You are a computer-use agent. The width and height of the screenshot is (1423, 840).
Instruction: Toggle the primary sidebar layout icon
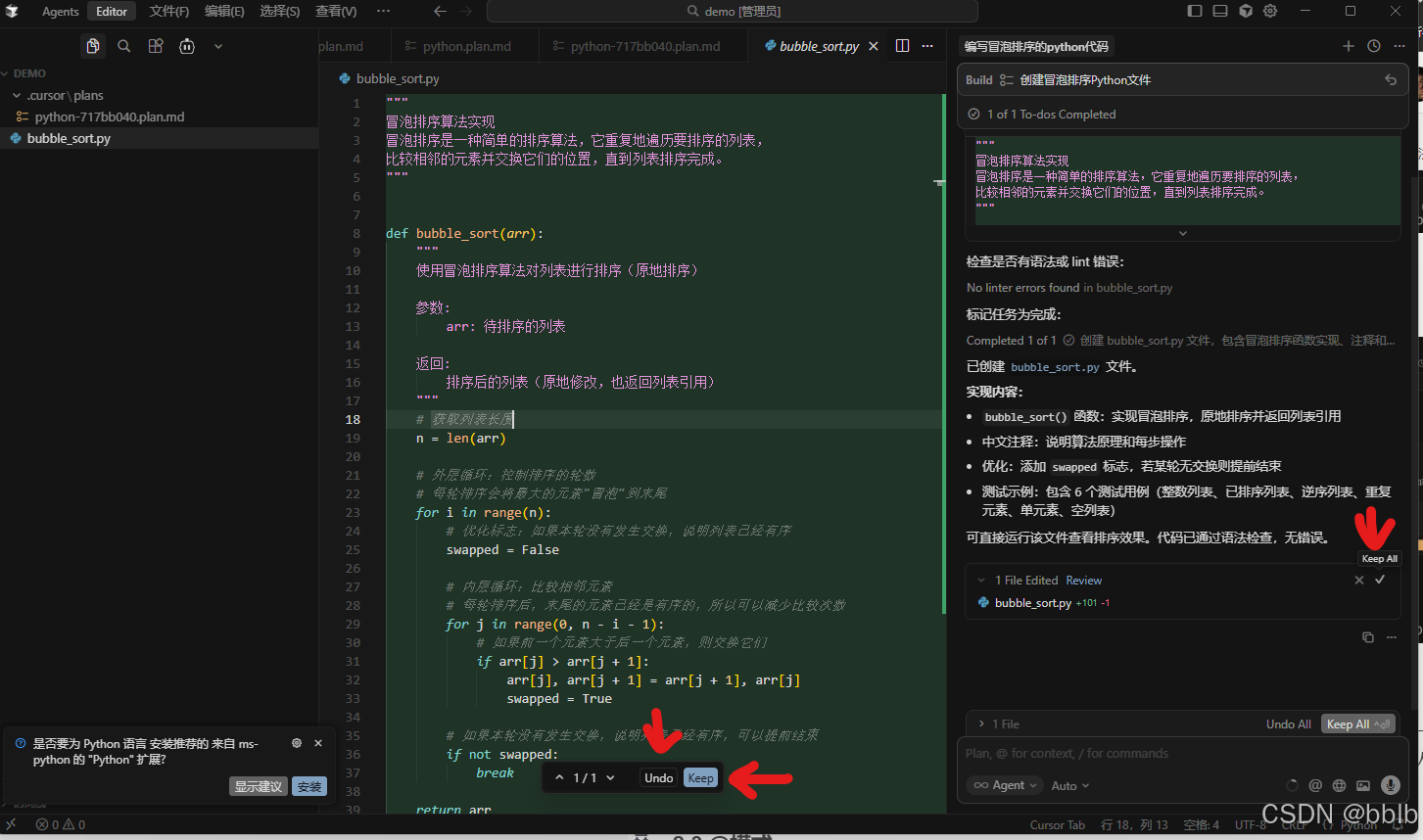[1195, 11]
